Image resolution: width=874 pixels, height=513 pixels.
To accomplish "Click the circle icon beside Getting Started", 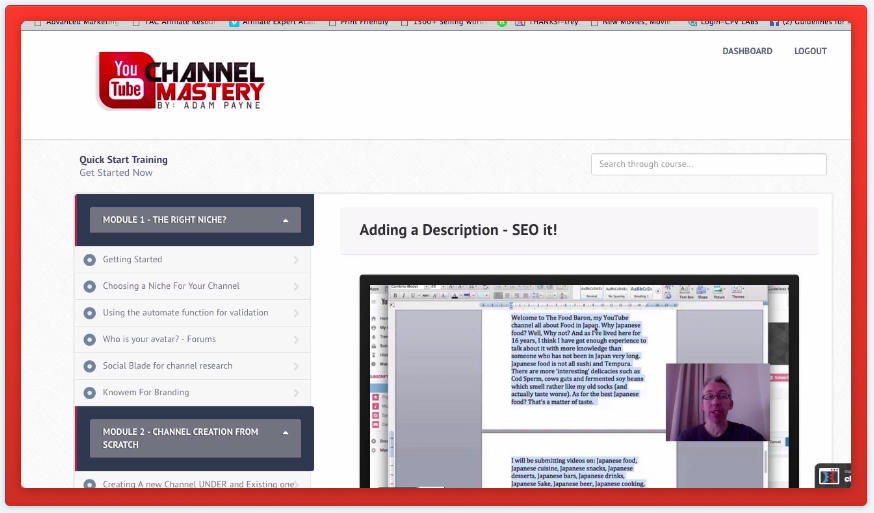I will click(89, 260).
